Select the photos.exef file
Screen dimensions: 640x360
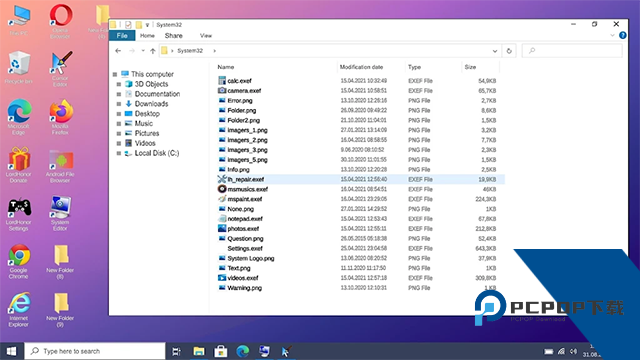click(243, 229)
